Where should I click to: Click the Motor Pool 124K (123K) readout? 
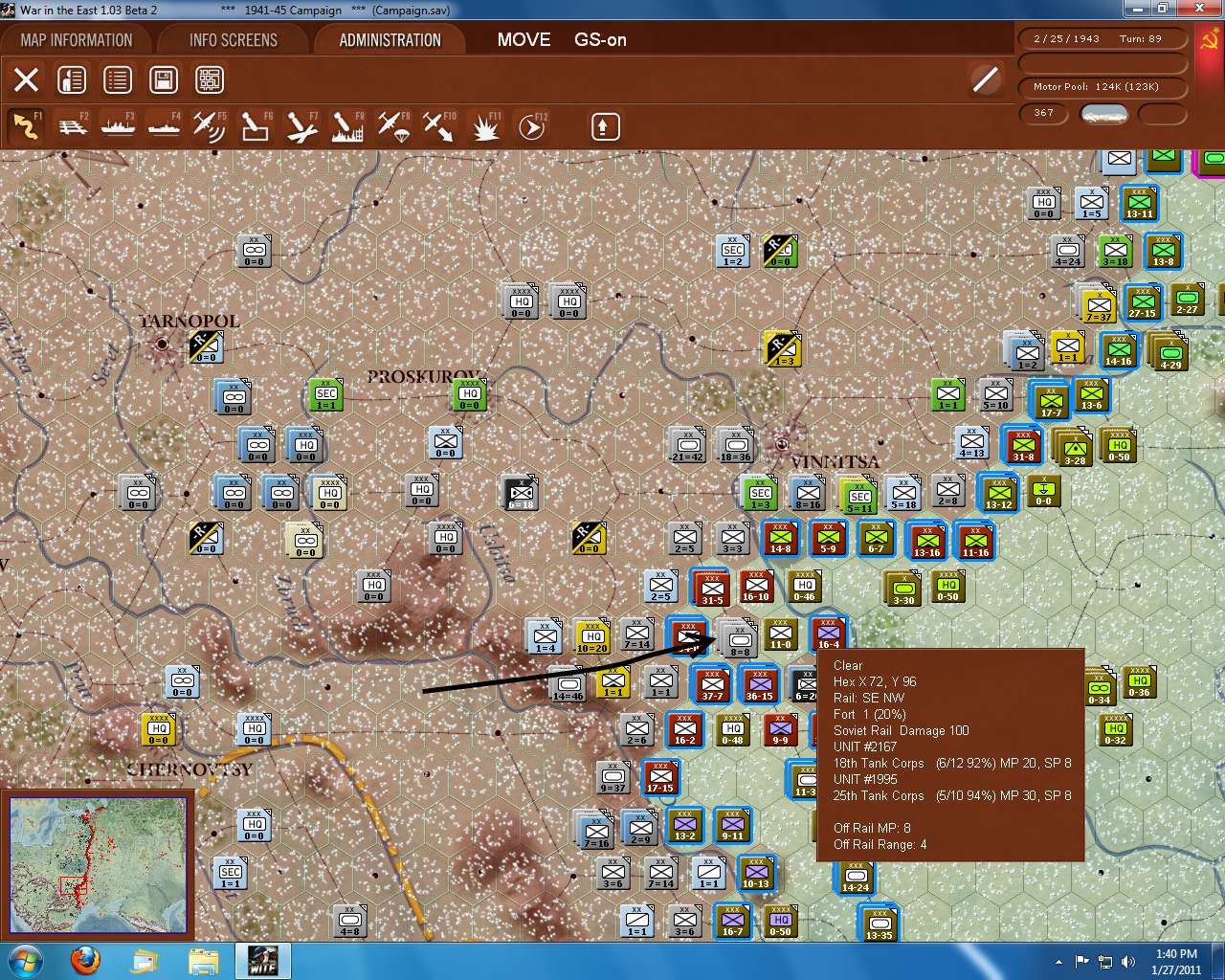point(1097,87)
